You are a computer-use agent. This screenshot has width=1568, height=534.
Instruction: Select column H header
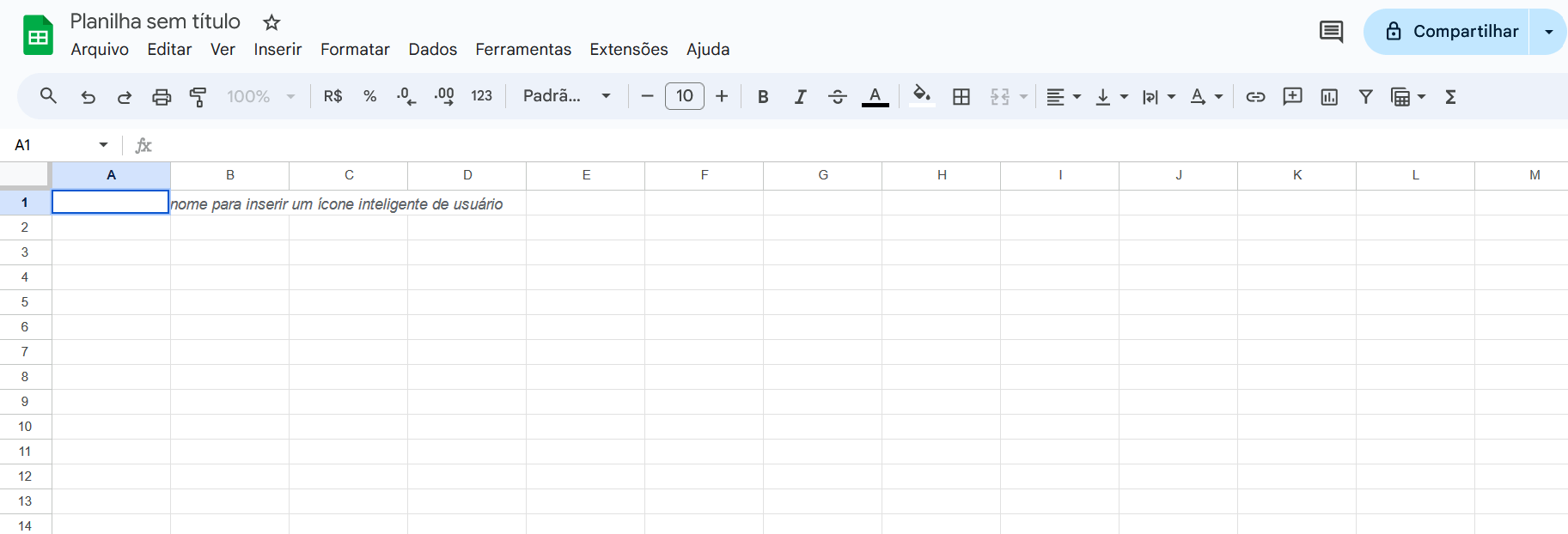point(942,175)
